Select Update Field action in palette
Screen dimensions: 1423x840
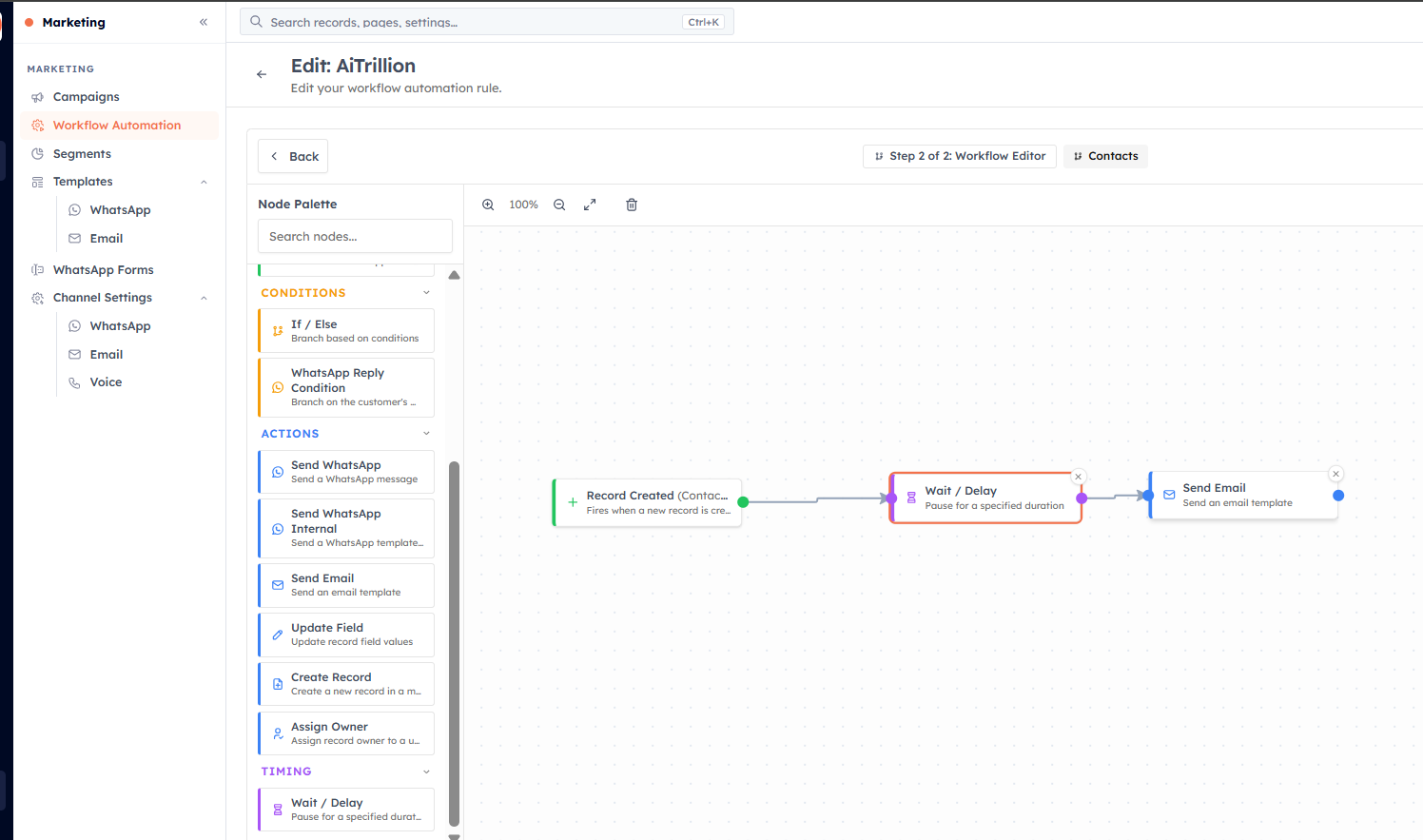[x=346, y=635]
